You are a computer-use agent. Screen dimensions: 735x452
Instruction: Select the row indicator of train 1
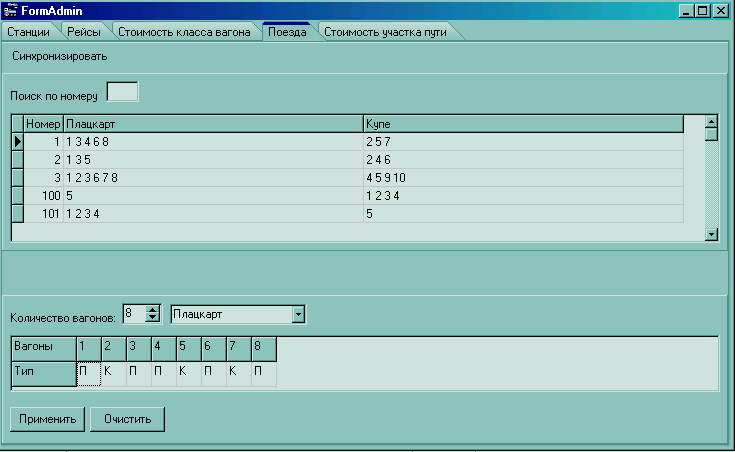click(x=18, y=142)
